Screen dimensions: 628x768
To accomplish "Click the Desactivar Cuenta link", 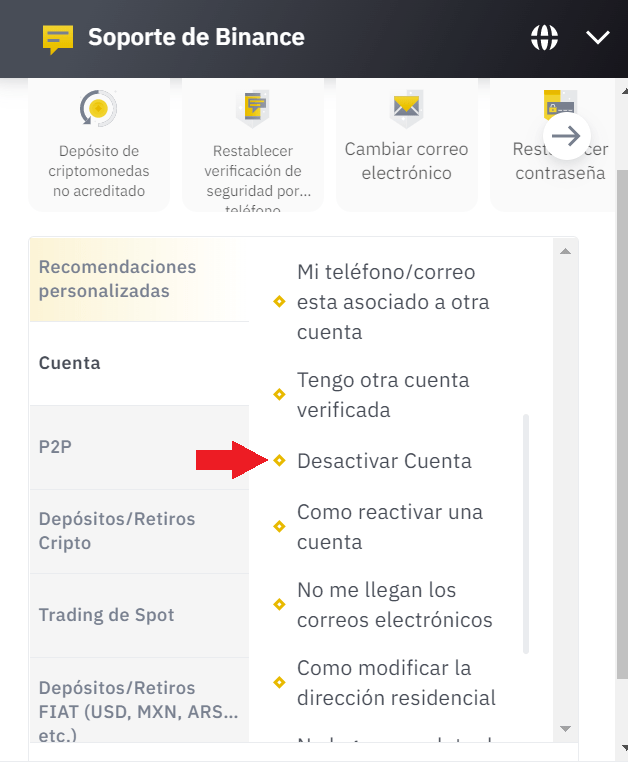I will pyautogui.click(x=384, y=461).
